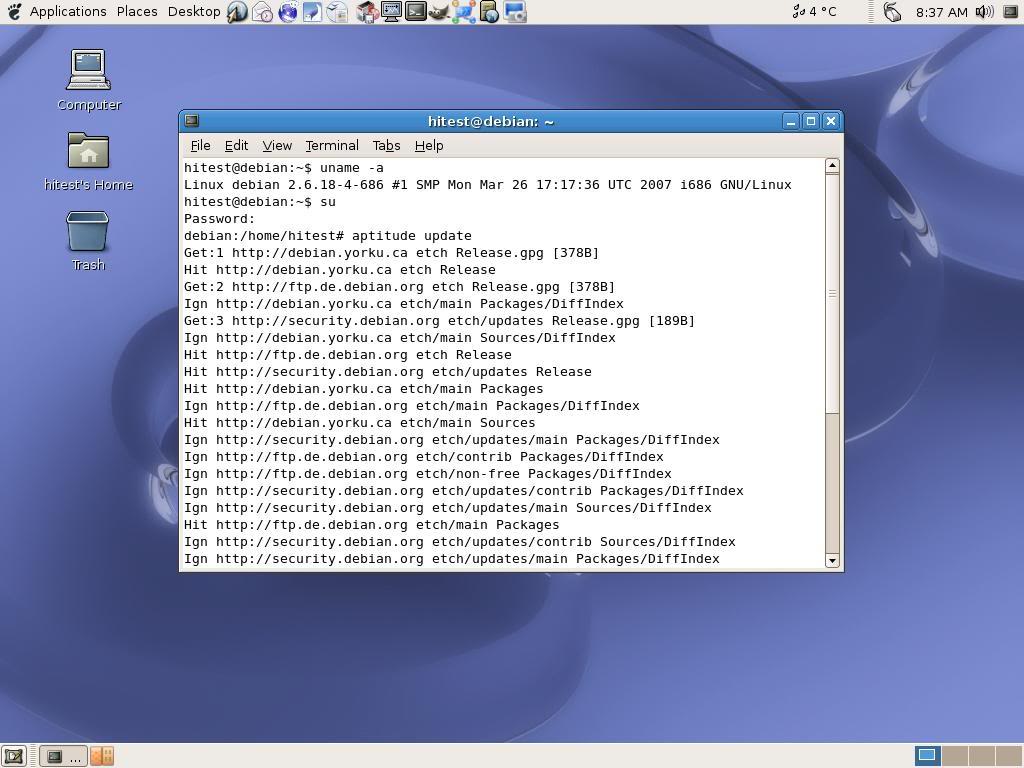
Task: Launch the terminal emulator from the panel
Action: (415, 11)
